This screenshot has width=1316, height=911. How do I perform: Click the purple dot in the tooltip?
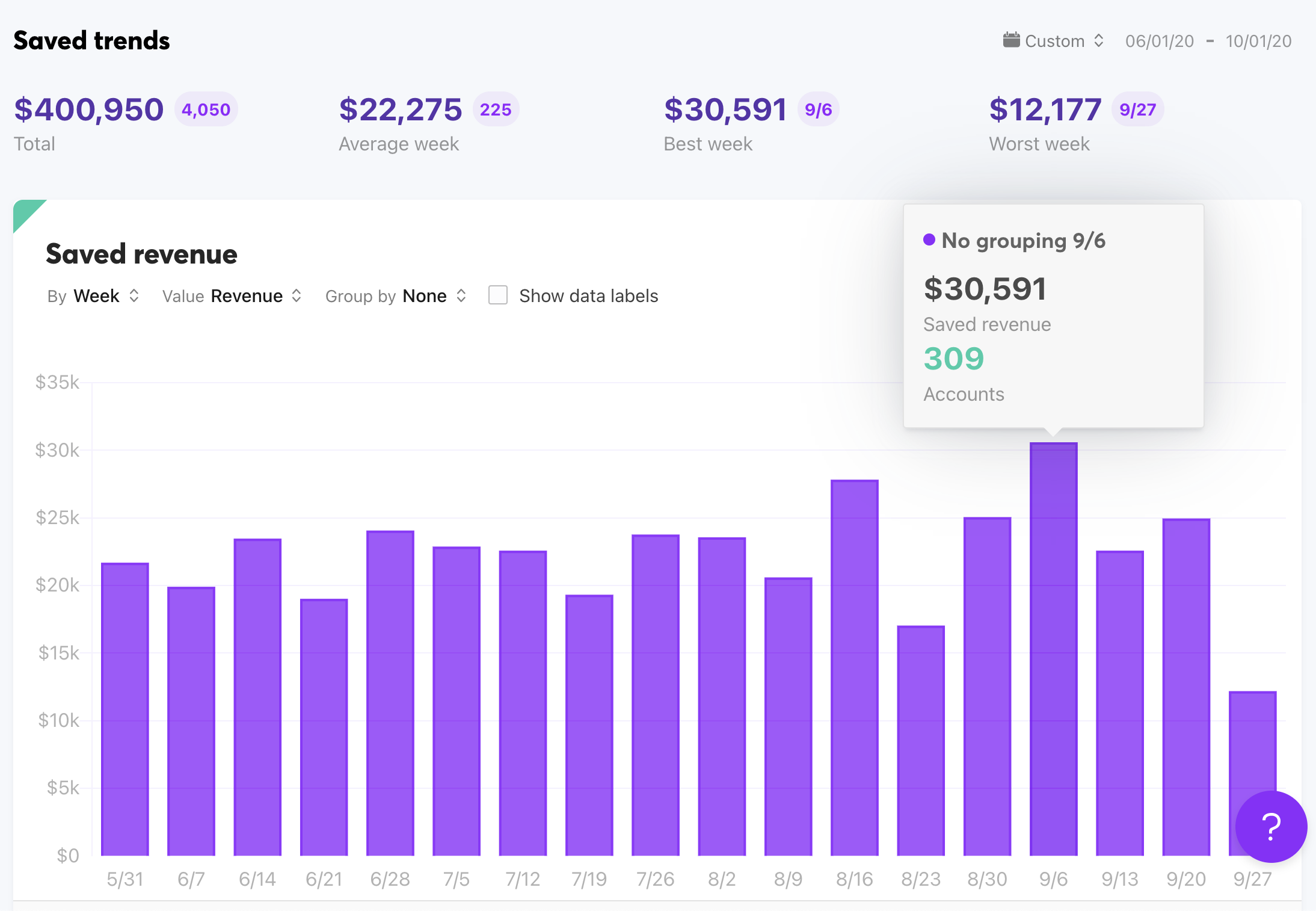(929, 240)
